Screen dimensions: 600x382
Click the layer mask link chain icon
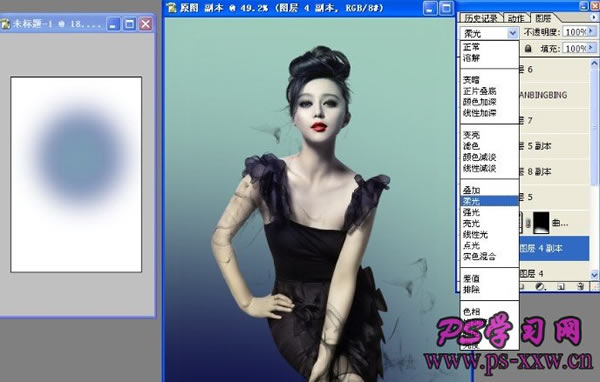coord(528,223)
